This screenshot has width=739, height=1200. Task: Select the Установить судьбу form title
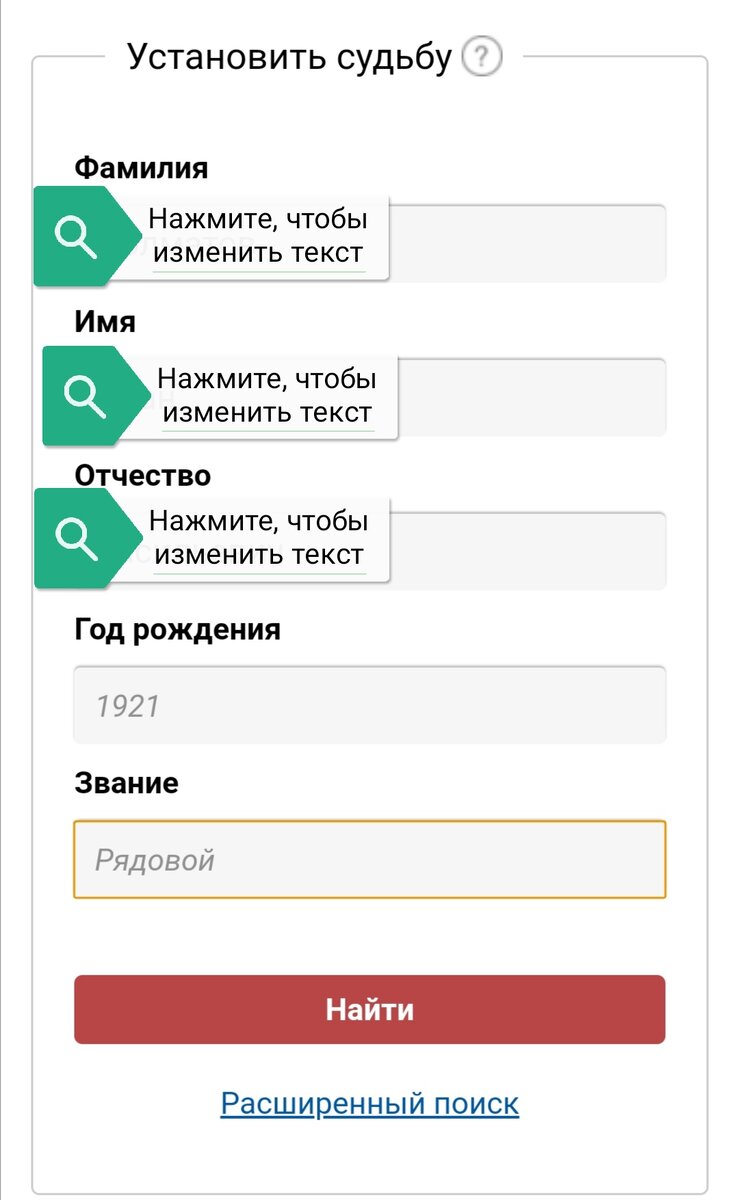pyautogui.click(x=289, y=56)
